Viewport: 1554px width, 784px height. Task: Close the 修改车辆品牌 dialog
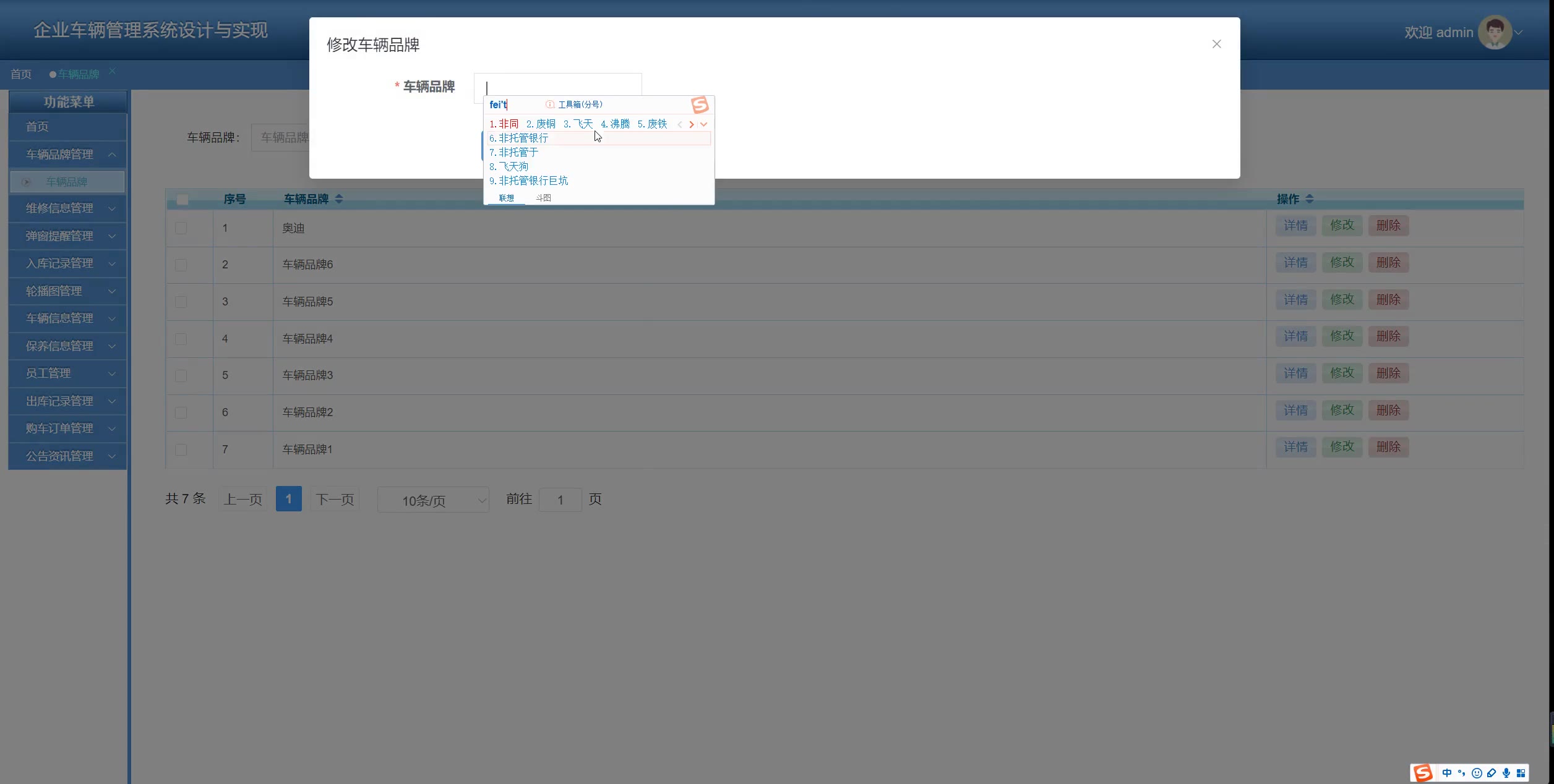coord(1216,44)
